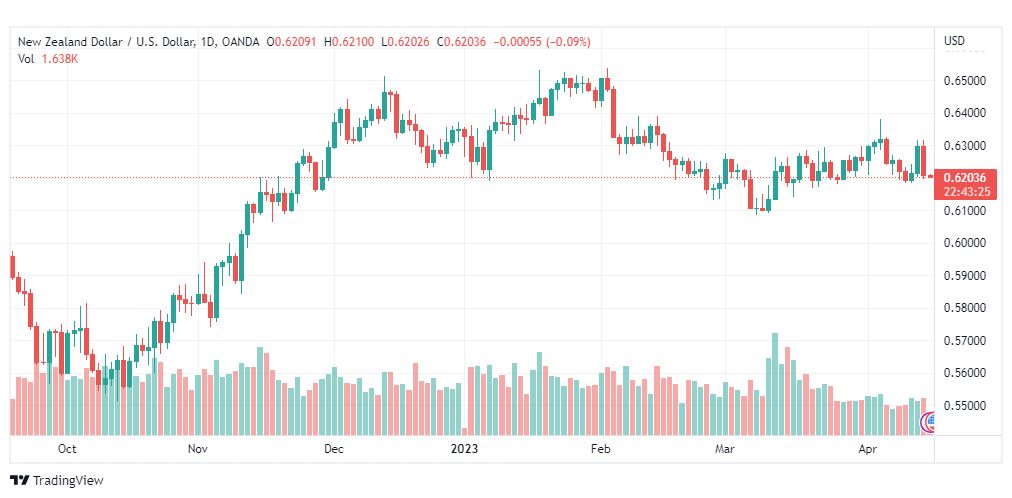Click the economic event flag icon
The width and height of the screenshot is (1012, 498).
(x=927, y=423)
